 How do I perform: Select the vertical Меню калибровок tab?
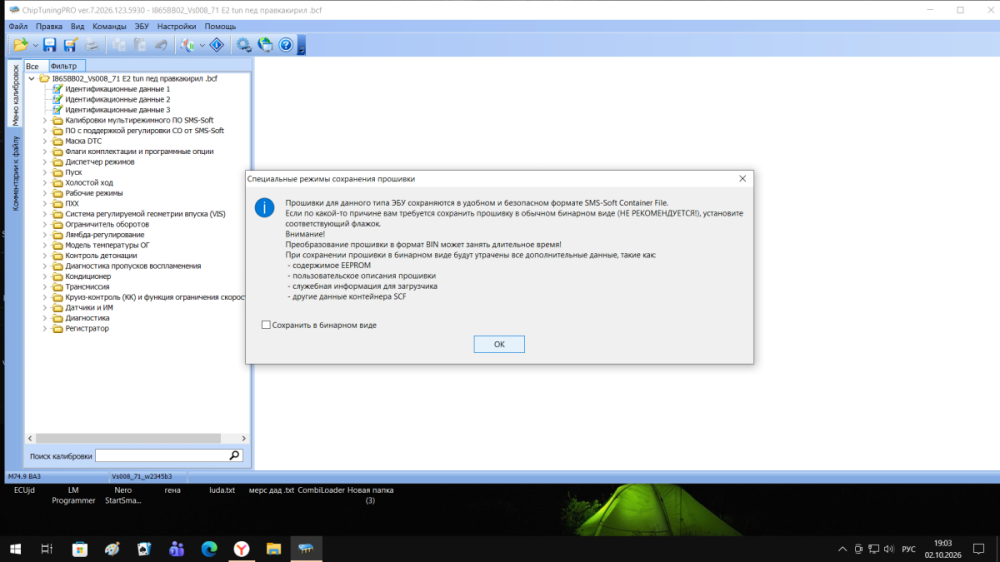pyautogui.click(x=15, y=94)
